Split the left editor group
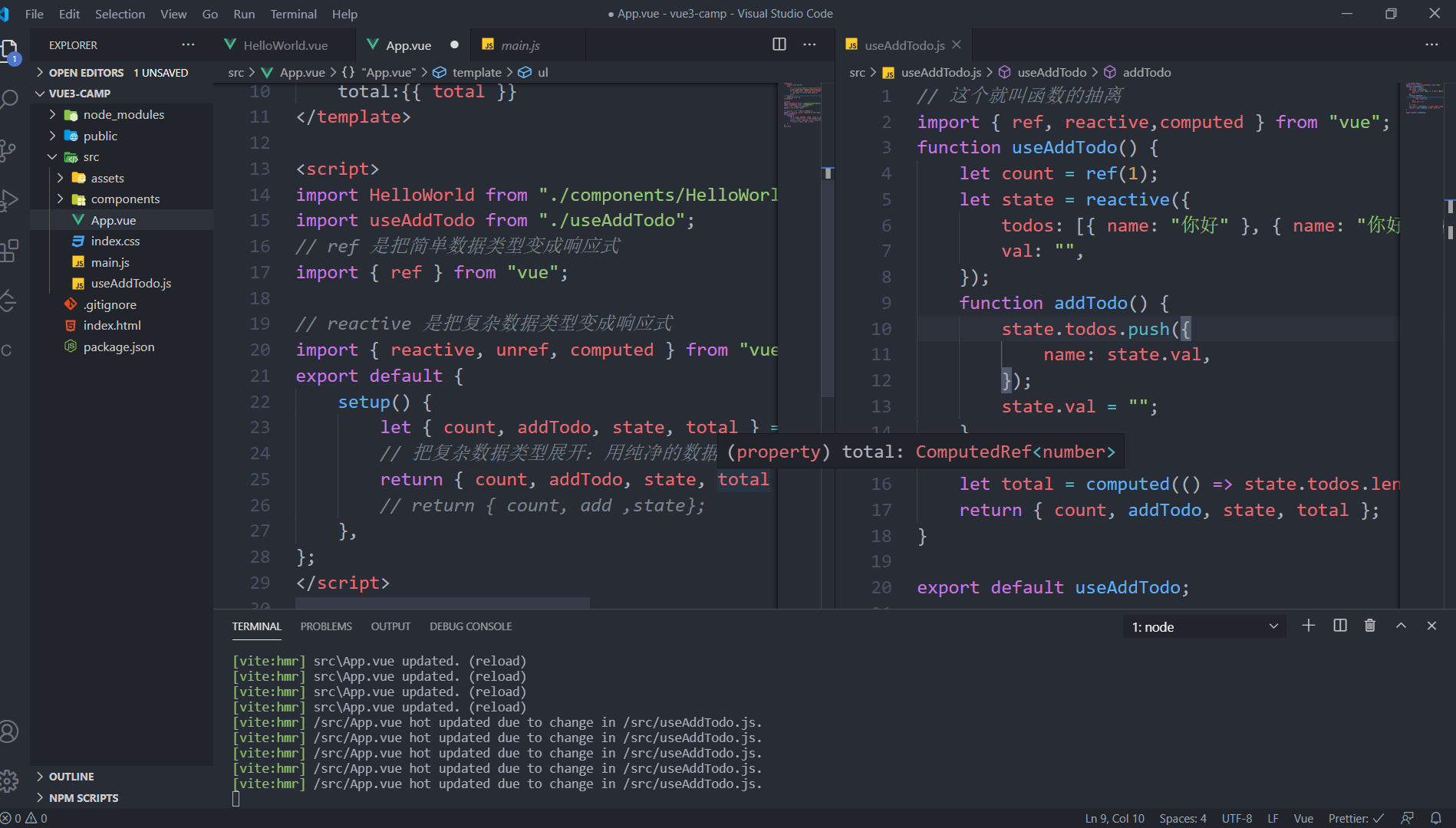This screenshot has width=1456, height=828. pyautogui.click(x=779, y=44)
